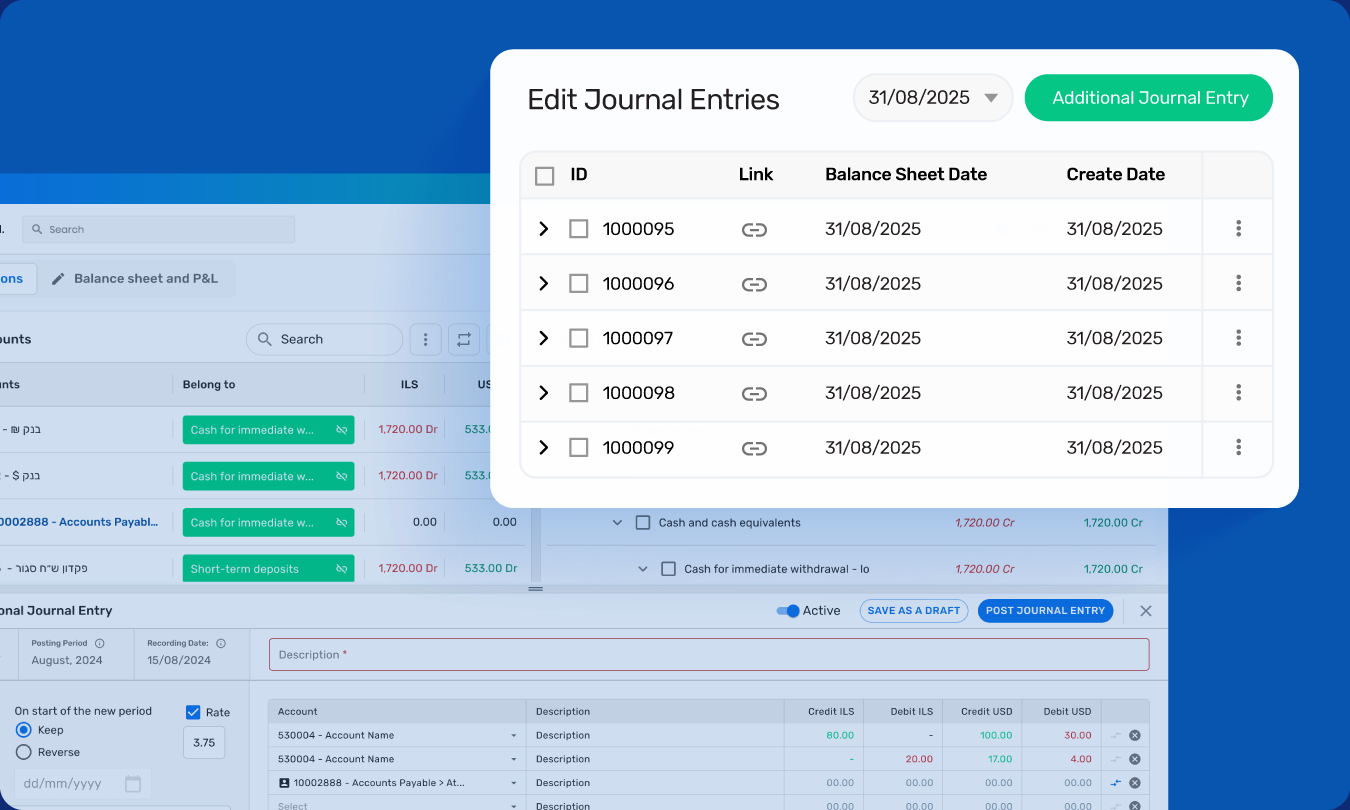Toggle the Active switch
The width and height of the screenshot is (1350, 810).
pyautogui.click(x=789, y=611)
